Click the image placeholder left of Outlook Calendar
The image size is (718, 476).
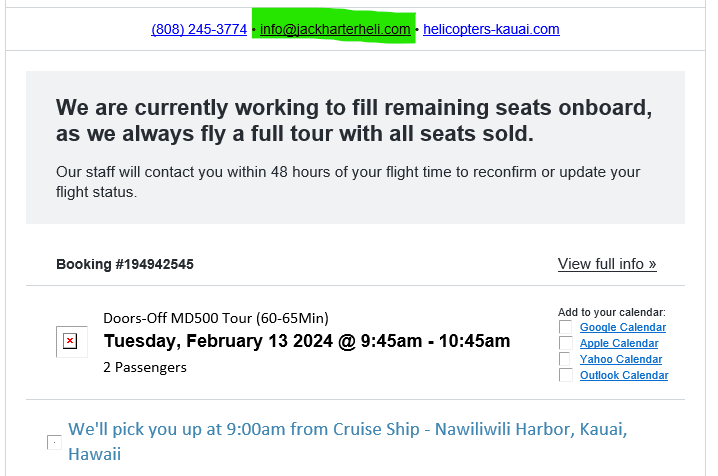(566, 375)
